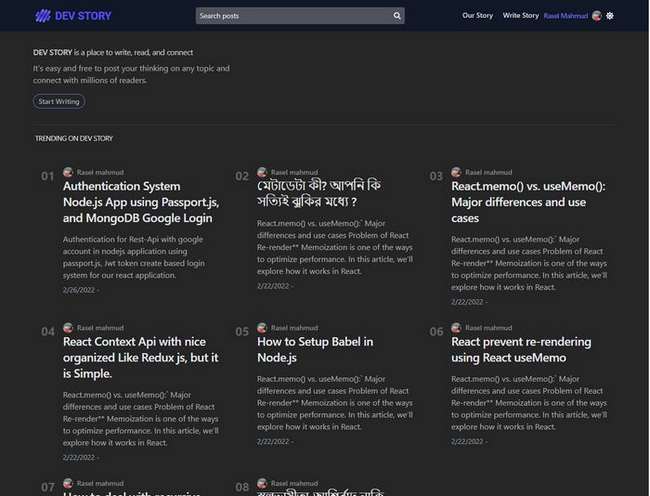
Task: Click the 2/22/2022 date on post 02
Action: tap(273, 286)
